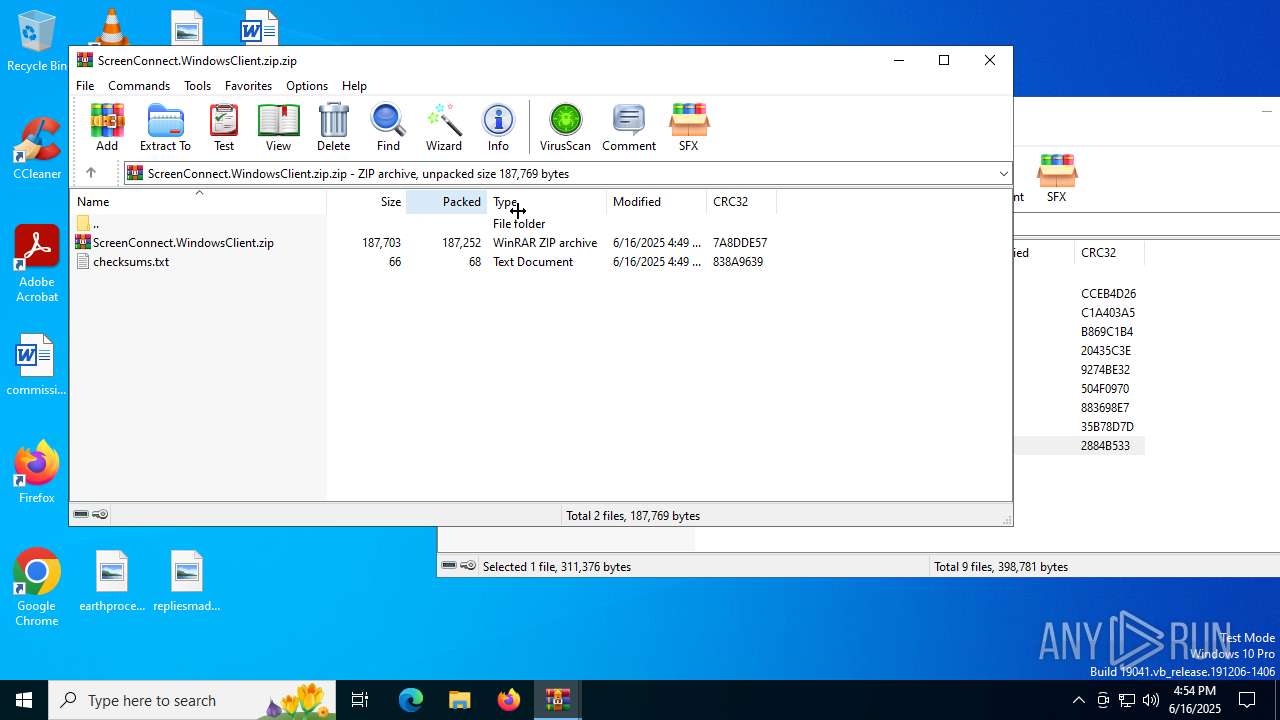Select commissi... Word document on desktop
Image resolution: width=1280 pixels, height=720 pixels.
pyautogui.click(x=36, y=365)
